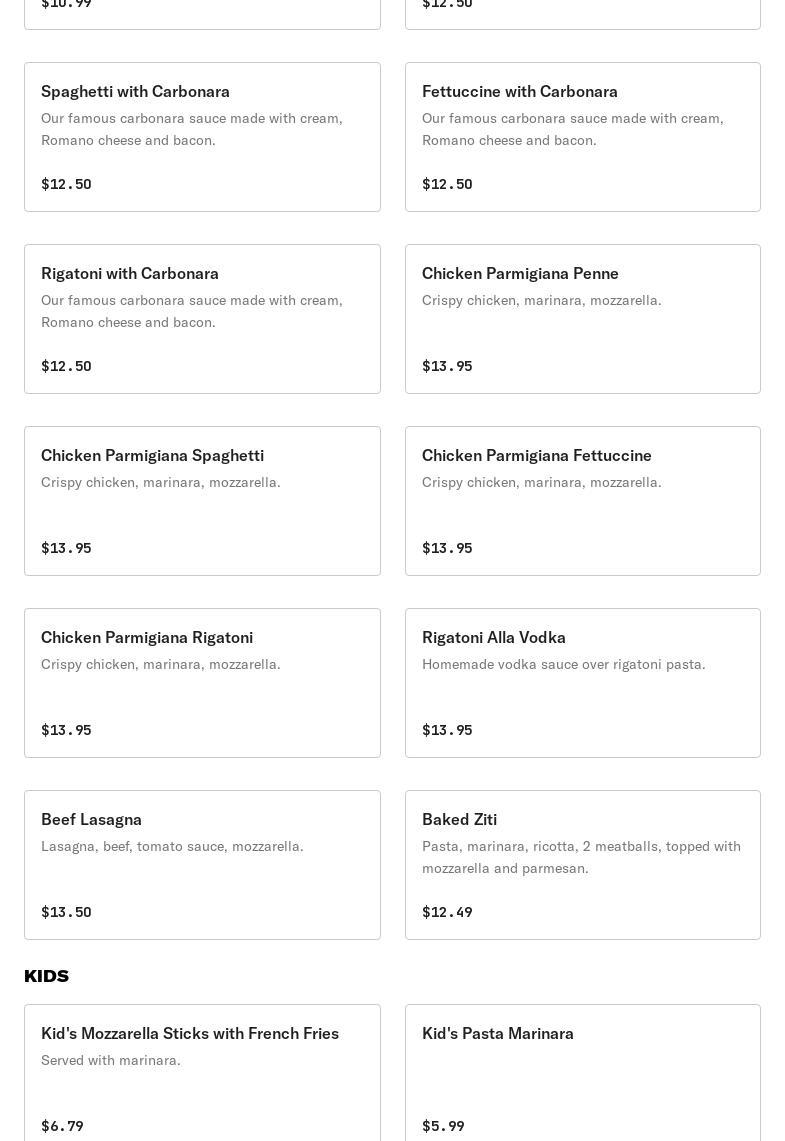785x1141 pixels.
Task: Select Rigatoni Alla Vodka card
Action: pos(582,683)
